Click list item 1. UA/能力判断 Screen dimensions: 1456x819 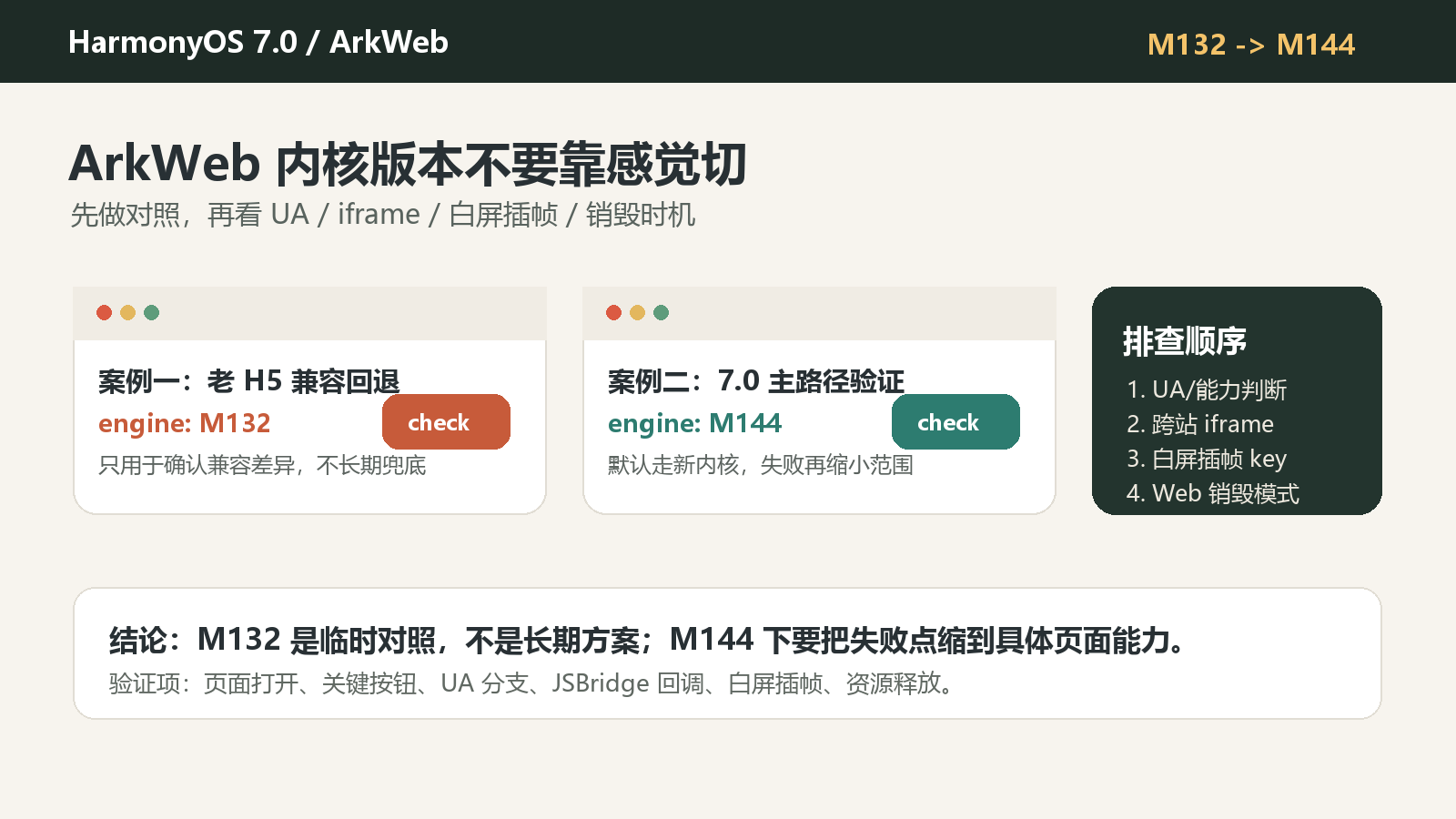[1207, 389]
